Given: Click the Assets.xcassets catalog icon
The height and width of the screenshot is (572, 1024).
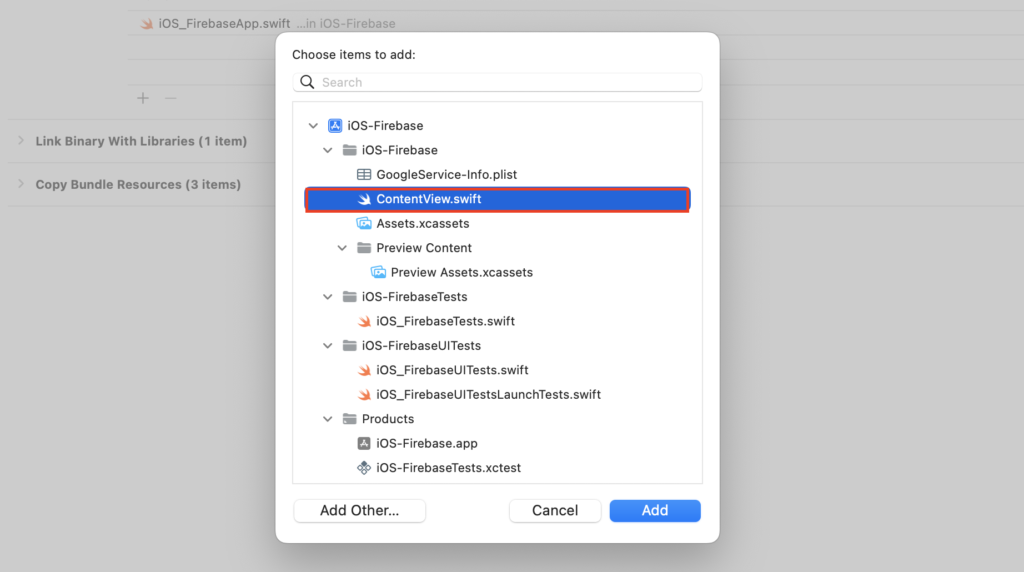Looking at the screenshot, I should (364, 224).
